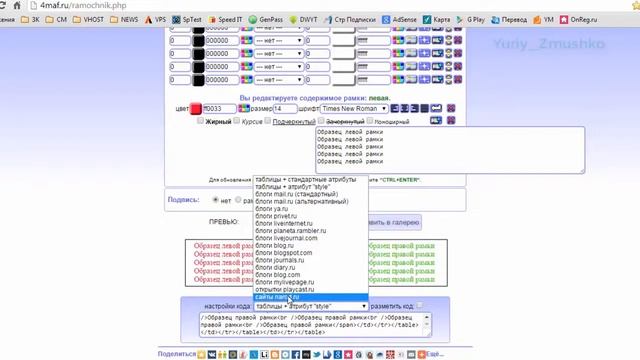Screen dimensions: 640x360
Task: Open the Times New Roman font dropdown
Action: [354, 109]
